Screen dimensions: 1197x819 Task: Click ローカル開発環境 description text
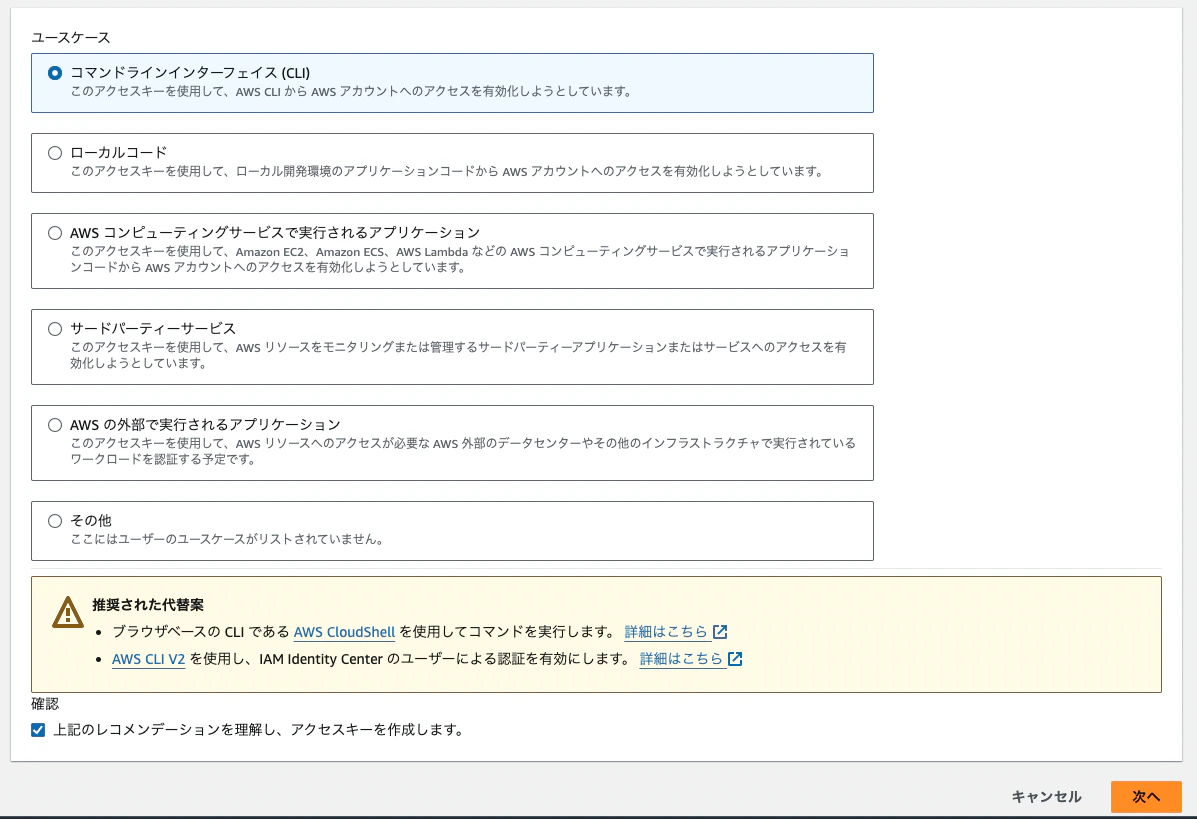coord(448,172)
